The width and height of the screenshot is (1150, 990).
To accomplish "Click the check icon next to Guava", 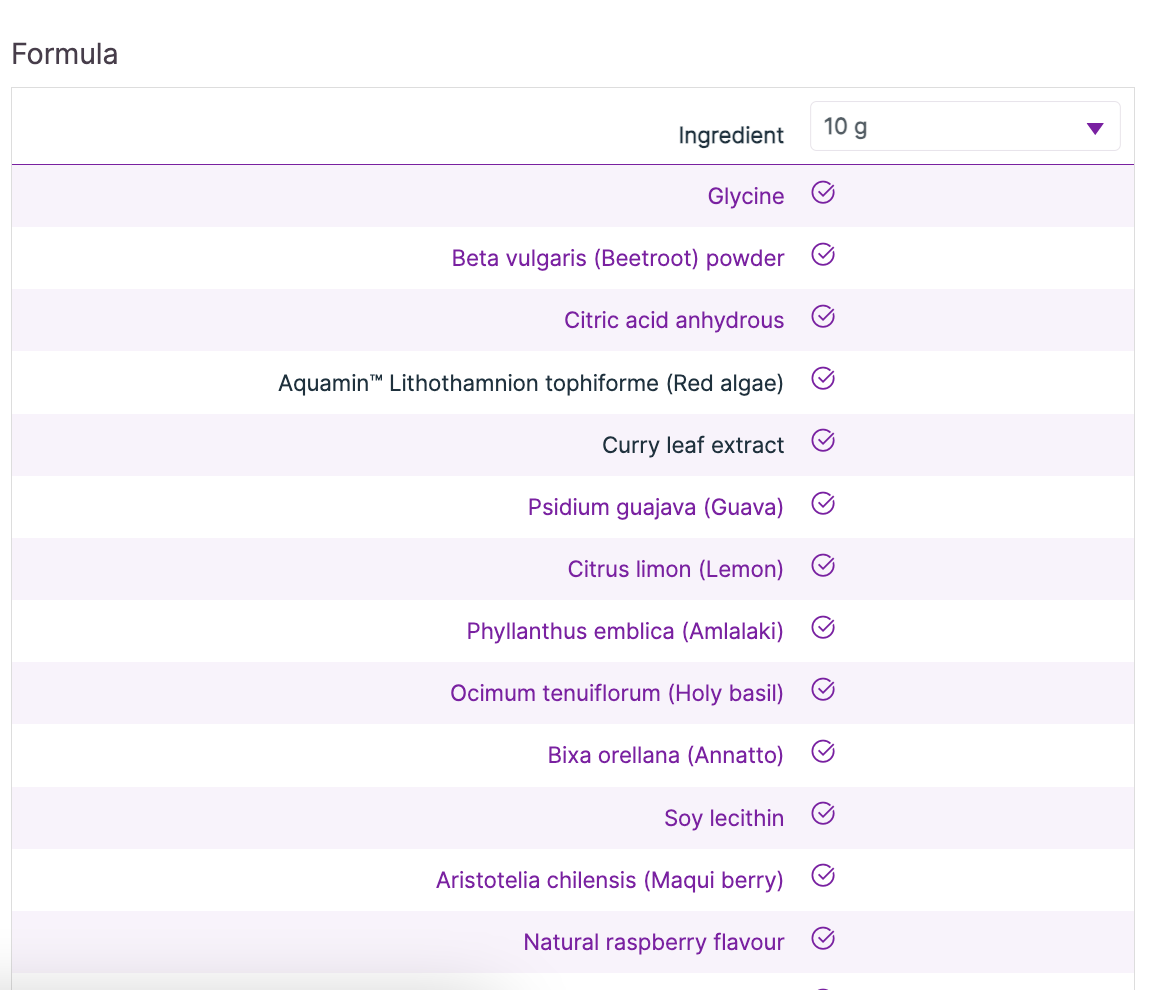I will point(823,504).
